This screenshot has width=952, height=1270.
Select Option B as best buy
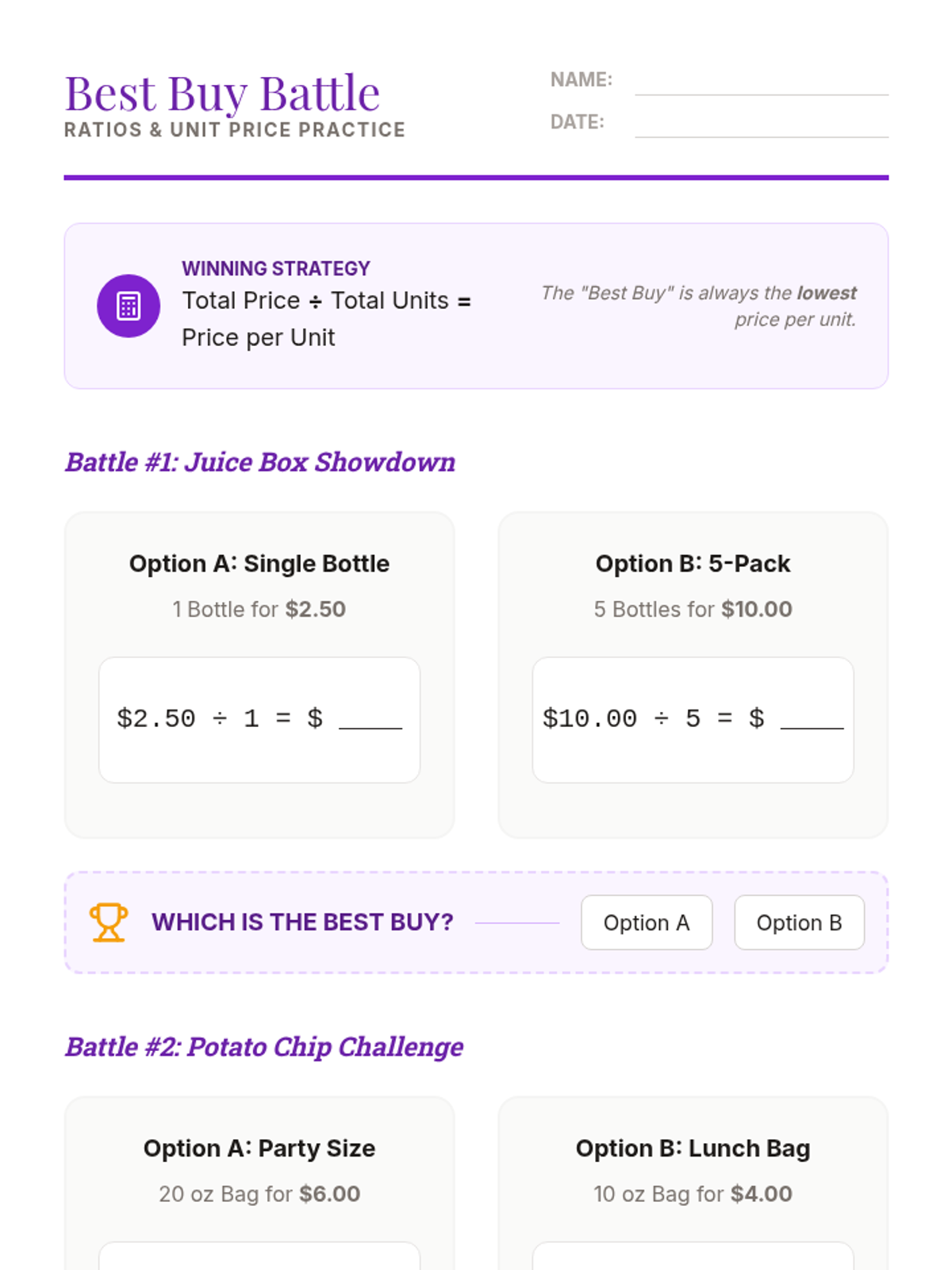[799, 922]
